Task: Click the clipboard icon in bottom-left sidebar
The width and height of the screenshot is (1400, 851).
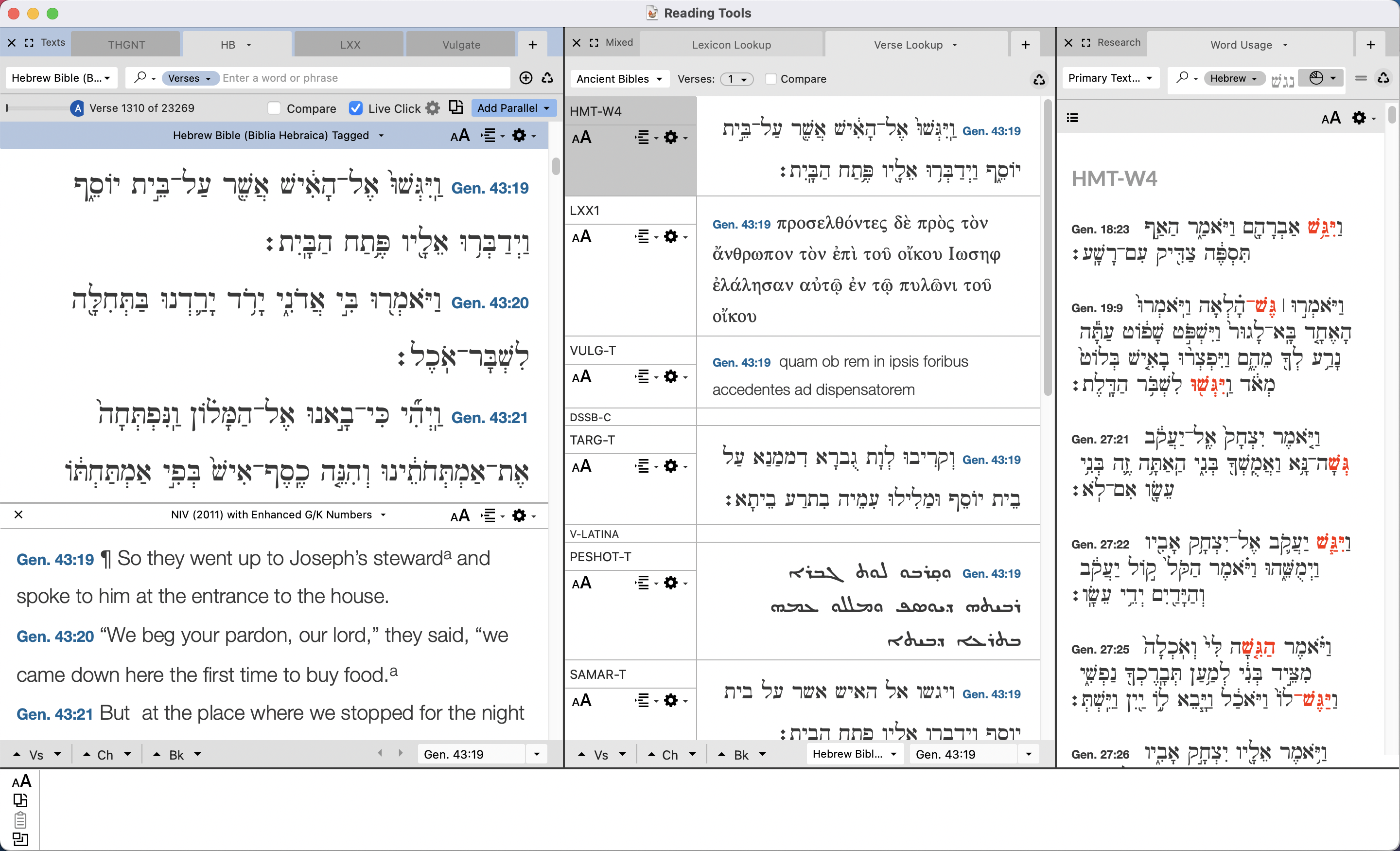Action: (x=21, y=820)
